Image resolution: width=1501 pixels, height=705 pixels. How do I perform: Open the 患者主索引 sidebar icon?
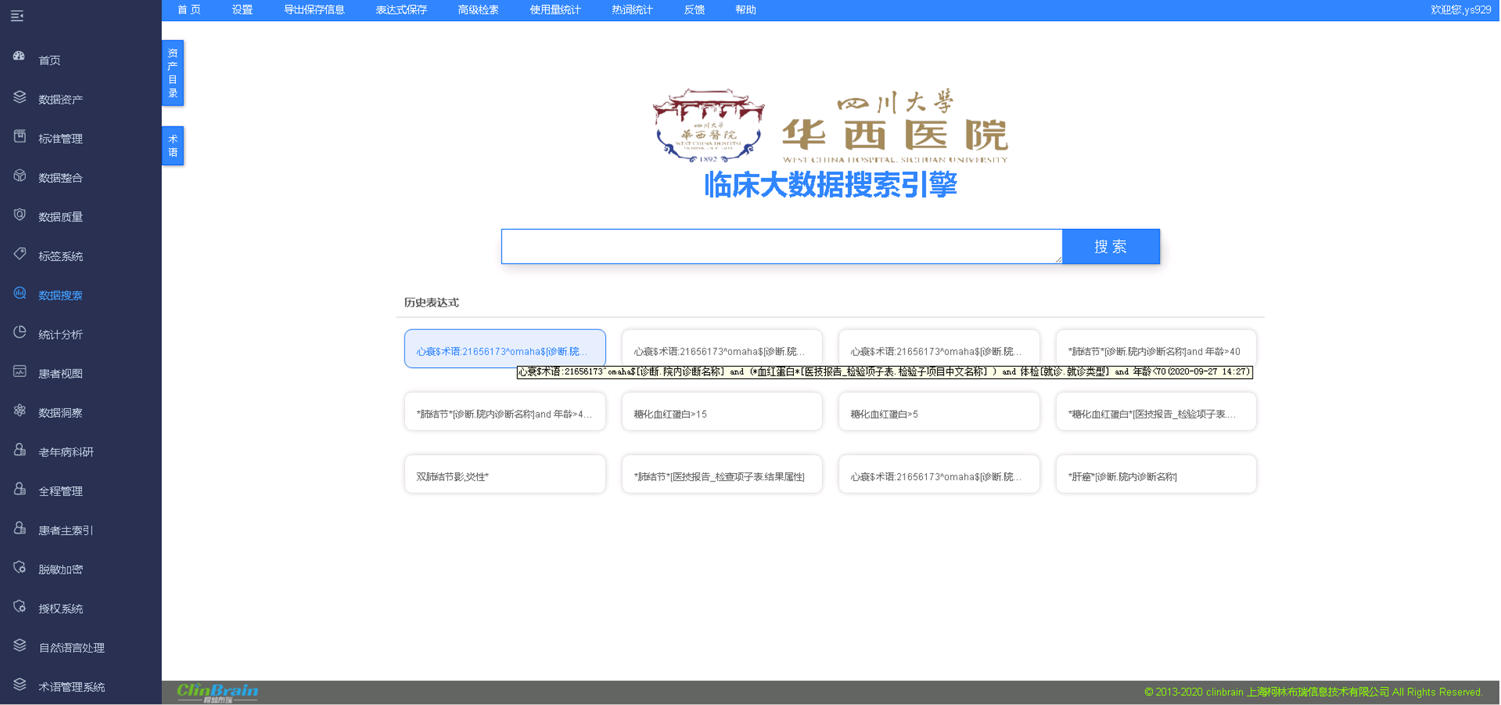click(x=19, y=528)
